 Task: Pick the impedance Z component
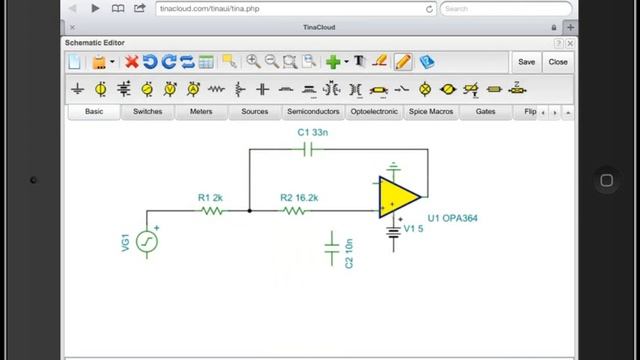pos(517,88)
